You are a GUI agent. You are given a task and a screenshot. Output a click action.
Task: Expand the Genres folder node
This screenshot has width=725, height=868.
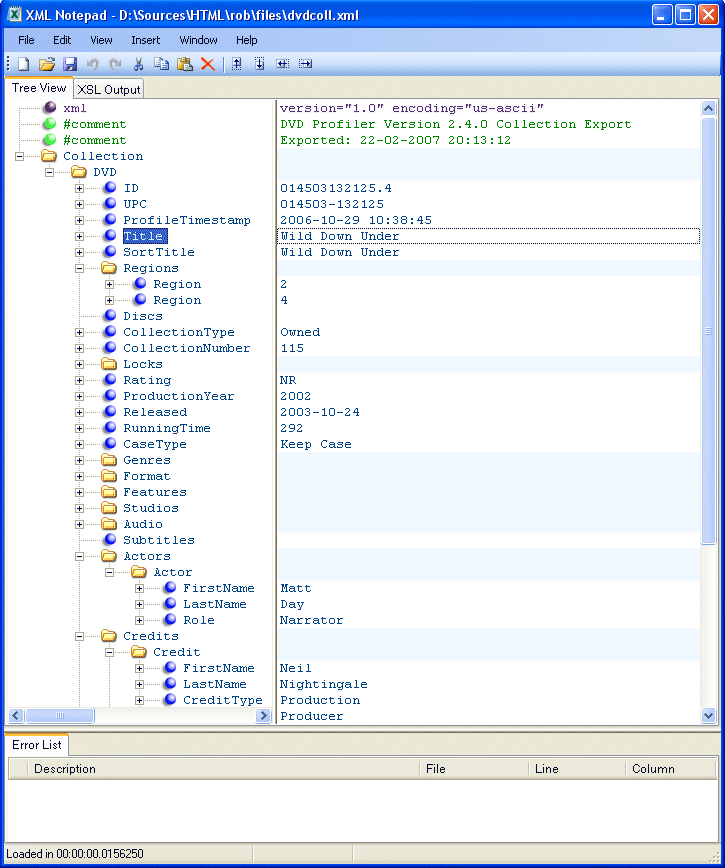click(79, 461)
